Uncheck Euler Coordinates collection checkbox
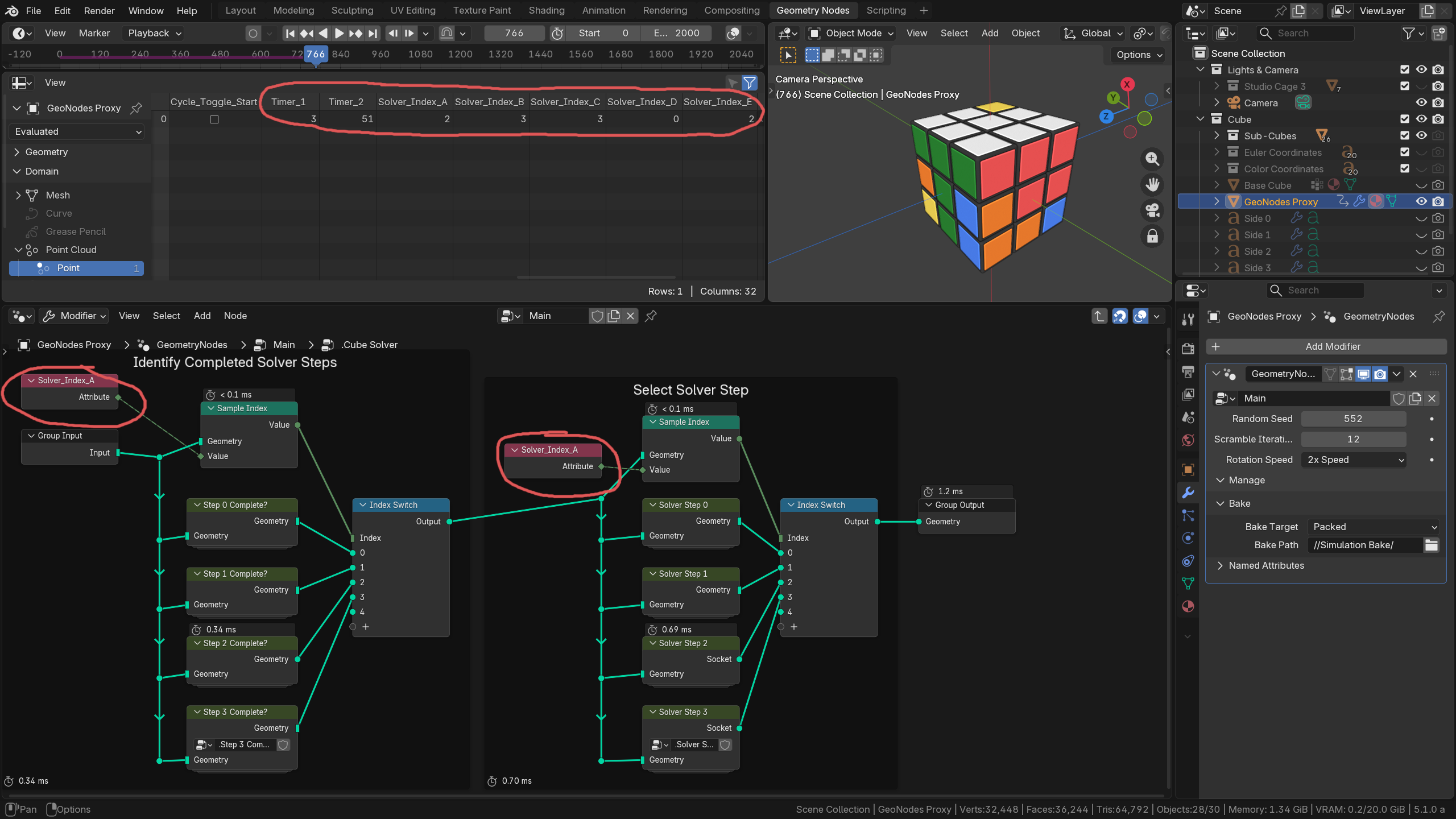The height and width of the screenshot is (819, 1456). point(1405,152)
